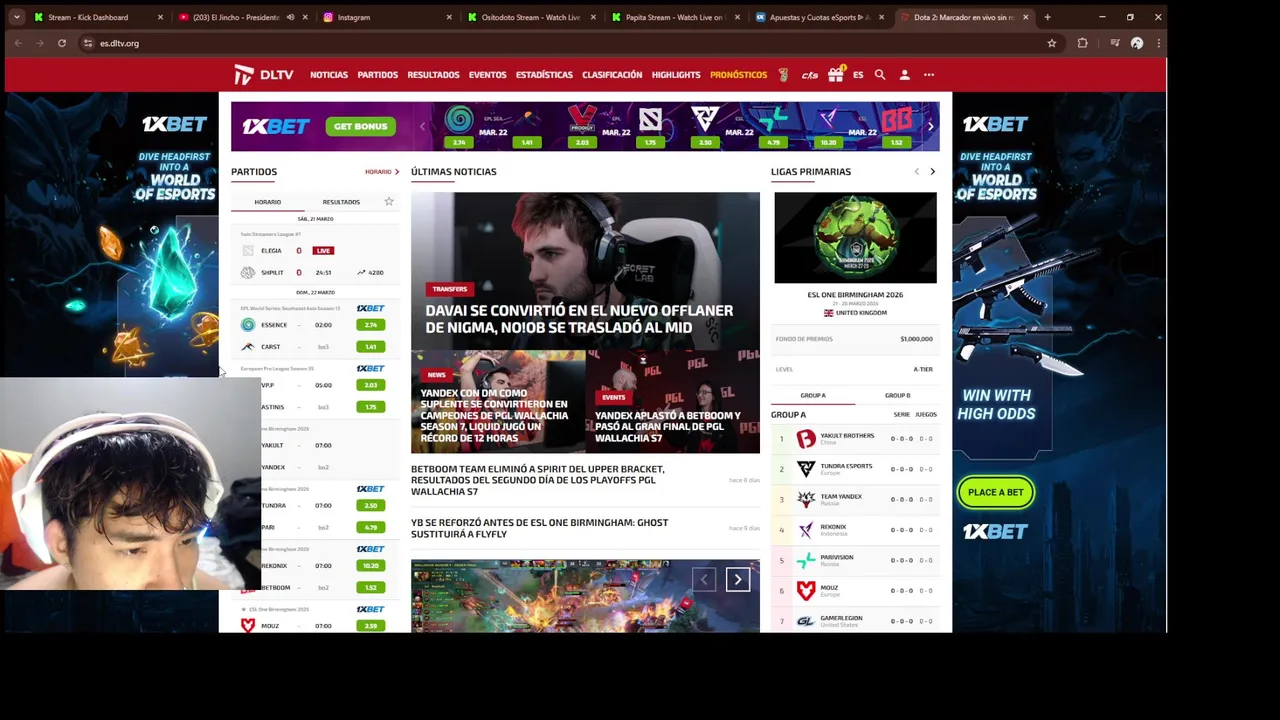Show the next video highlight with arrow

pyautogui.click(x=738, y=579)
